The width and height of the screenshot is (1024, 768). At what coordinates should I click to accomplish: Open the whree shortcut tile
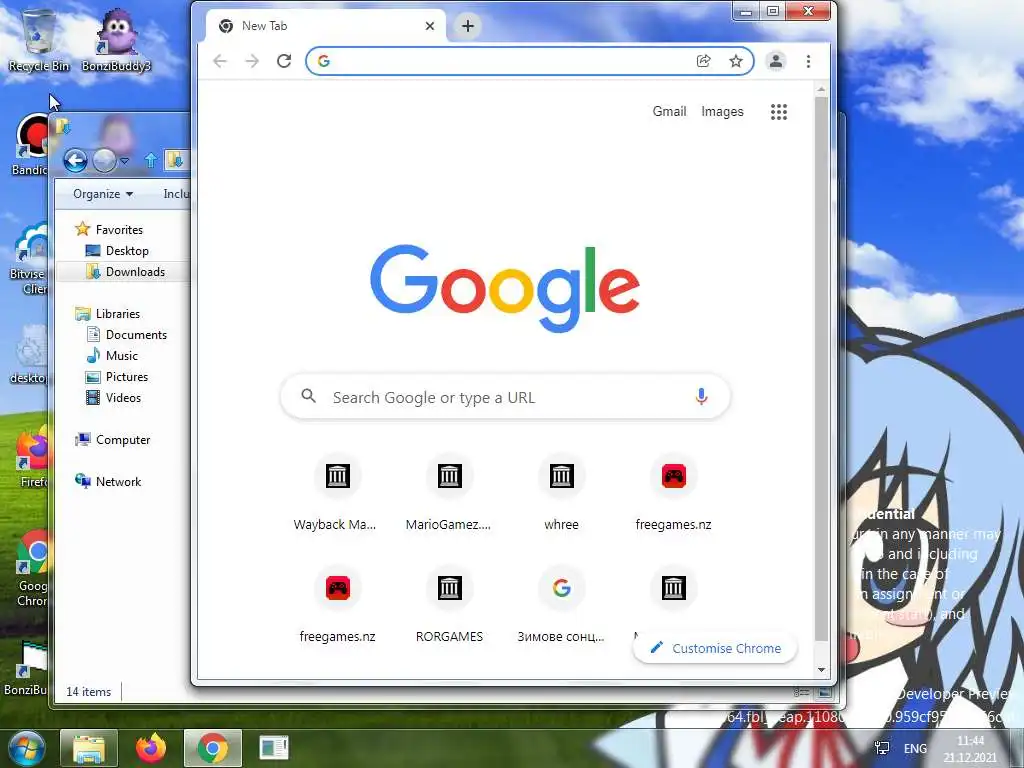pos(562,494)
